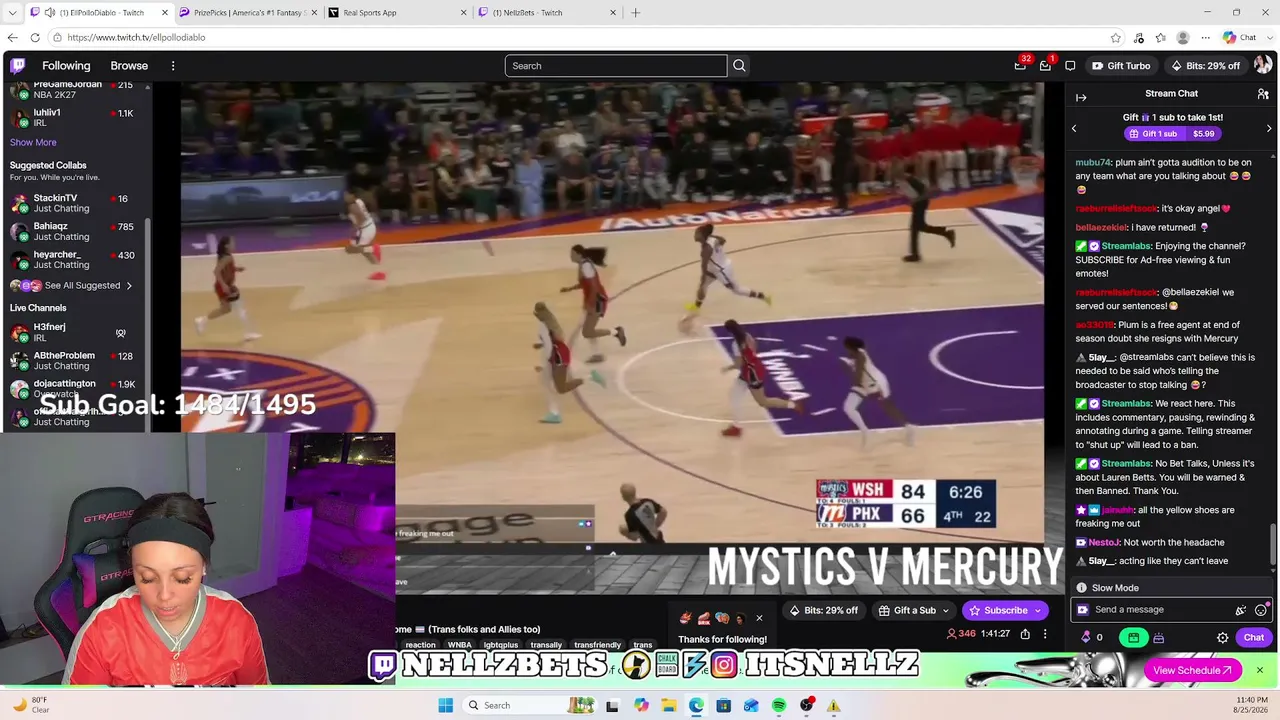Close the View Schedule banner
The width and height of the screenshot is (1280, 720).
1259,671
